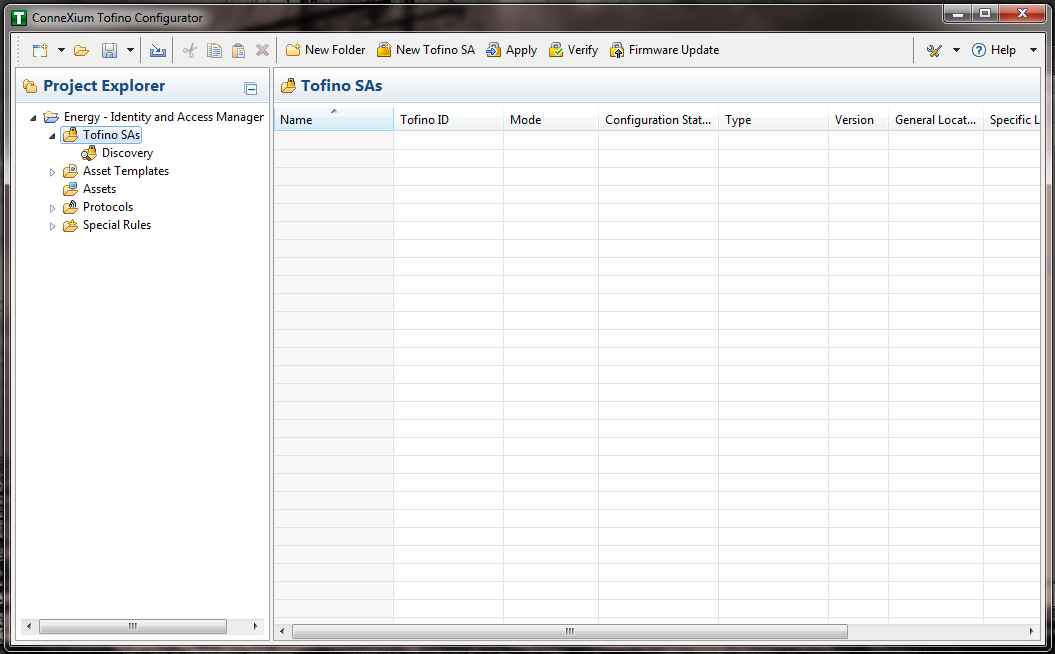
Task: Click table scroll left arrow
Action: coord(282,631)
